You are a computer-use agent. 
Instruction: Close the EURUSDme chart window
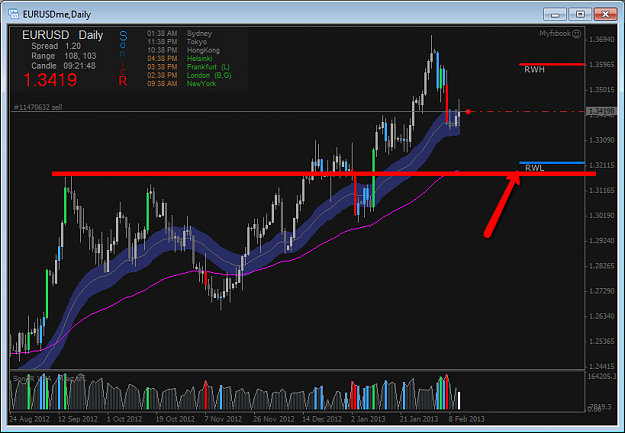605,14
